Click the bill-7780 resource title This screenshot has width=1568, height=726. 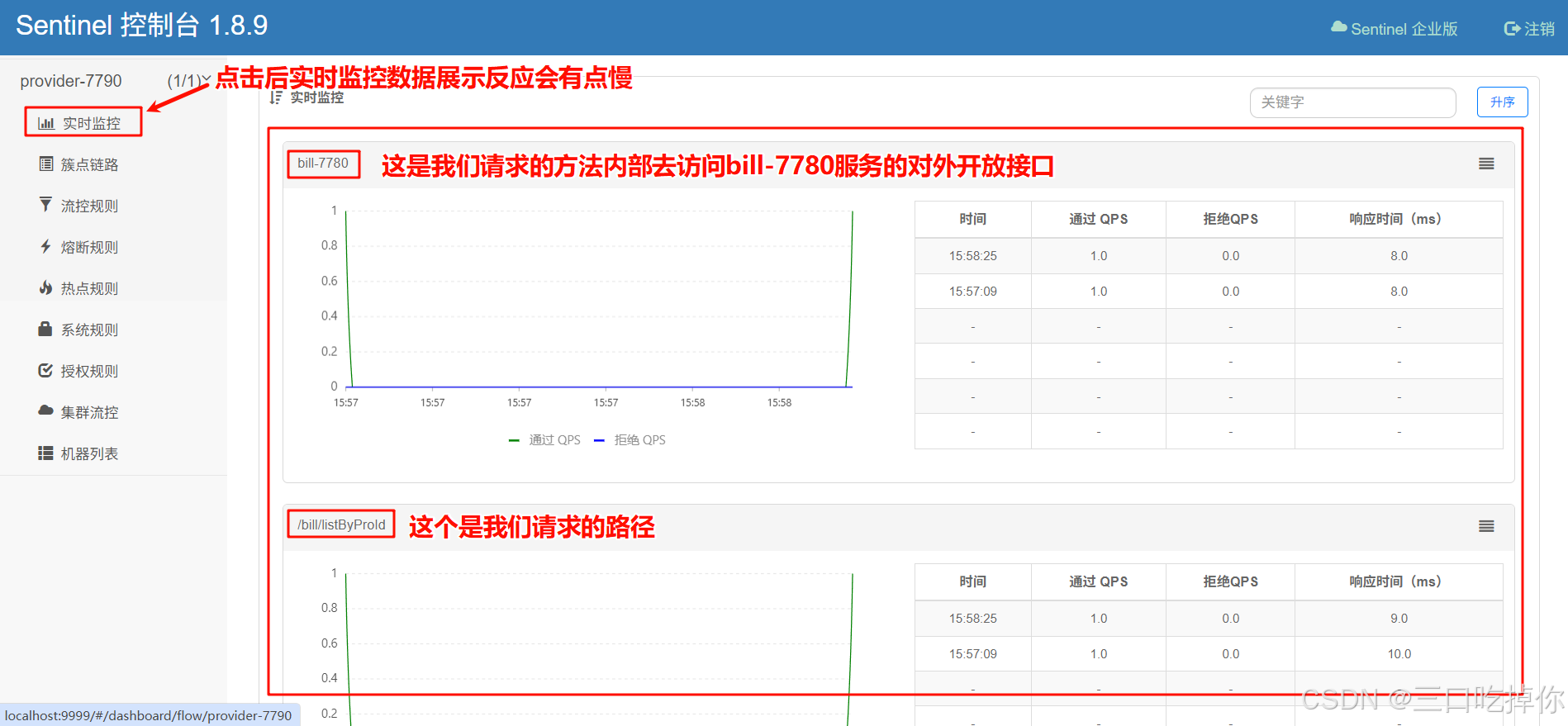click(323, 164)
